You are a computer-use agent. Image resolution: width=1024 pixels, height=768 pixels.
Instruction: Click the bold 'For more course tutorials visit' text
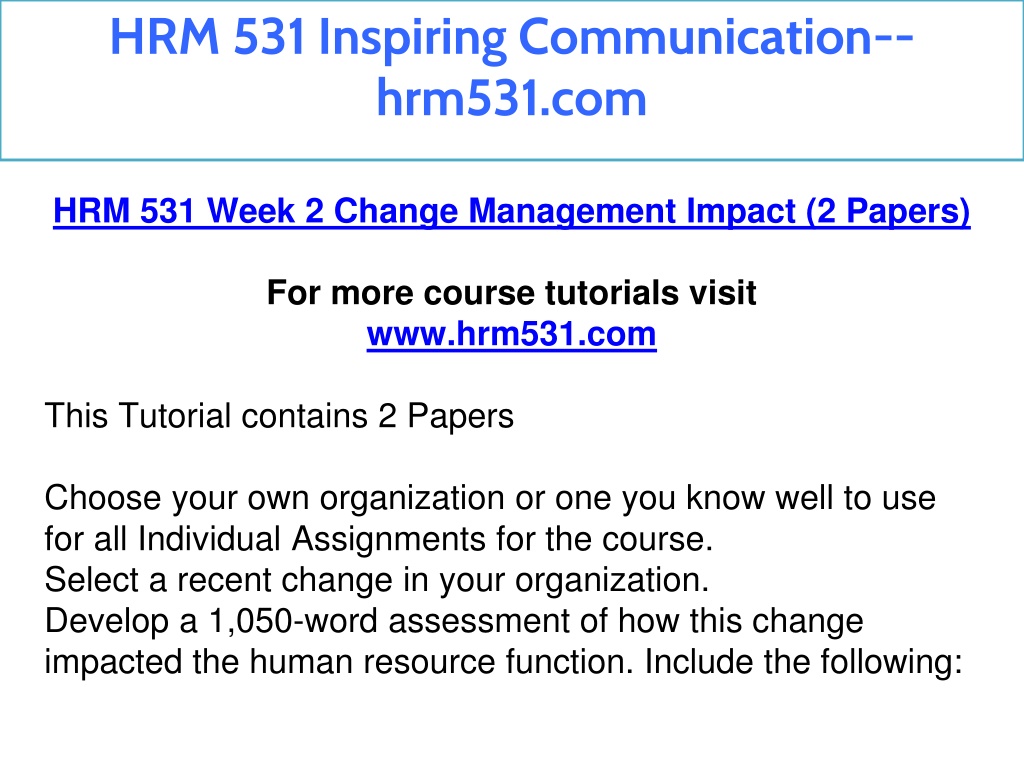pyautogui.click(x=511, y=293)
